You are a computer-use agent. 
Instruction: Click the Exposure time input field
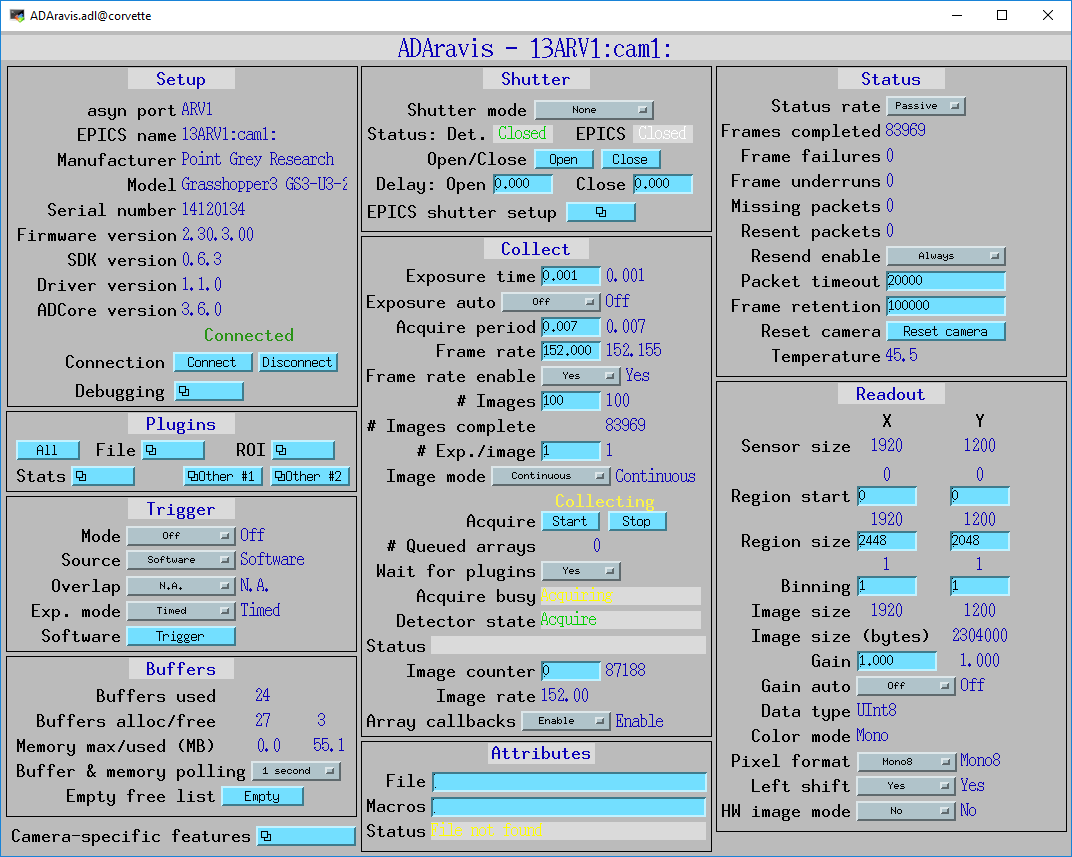point(570,275)
